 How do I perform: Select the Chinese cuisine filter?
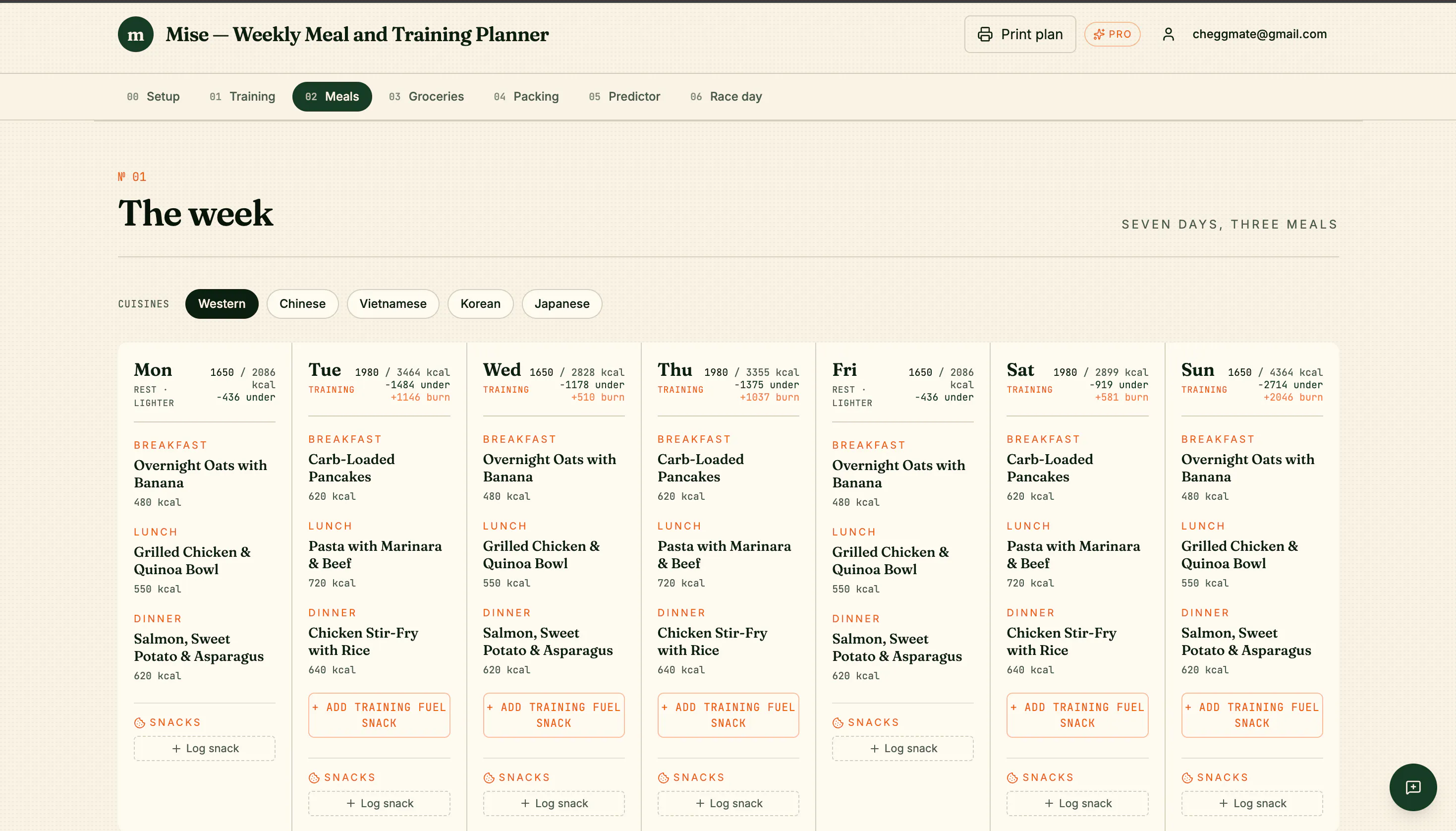302,303
